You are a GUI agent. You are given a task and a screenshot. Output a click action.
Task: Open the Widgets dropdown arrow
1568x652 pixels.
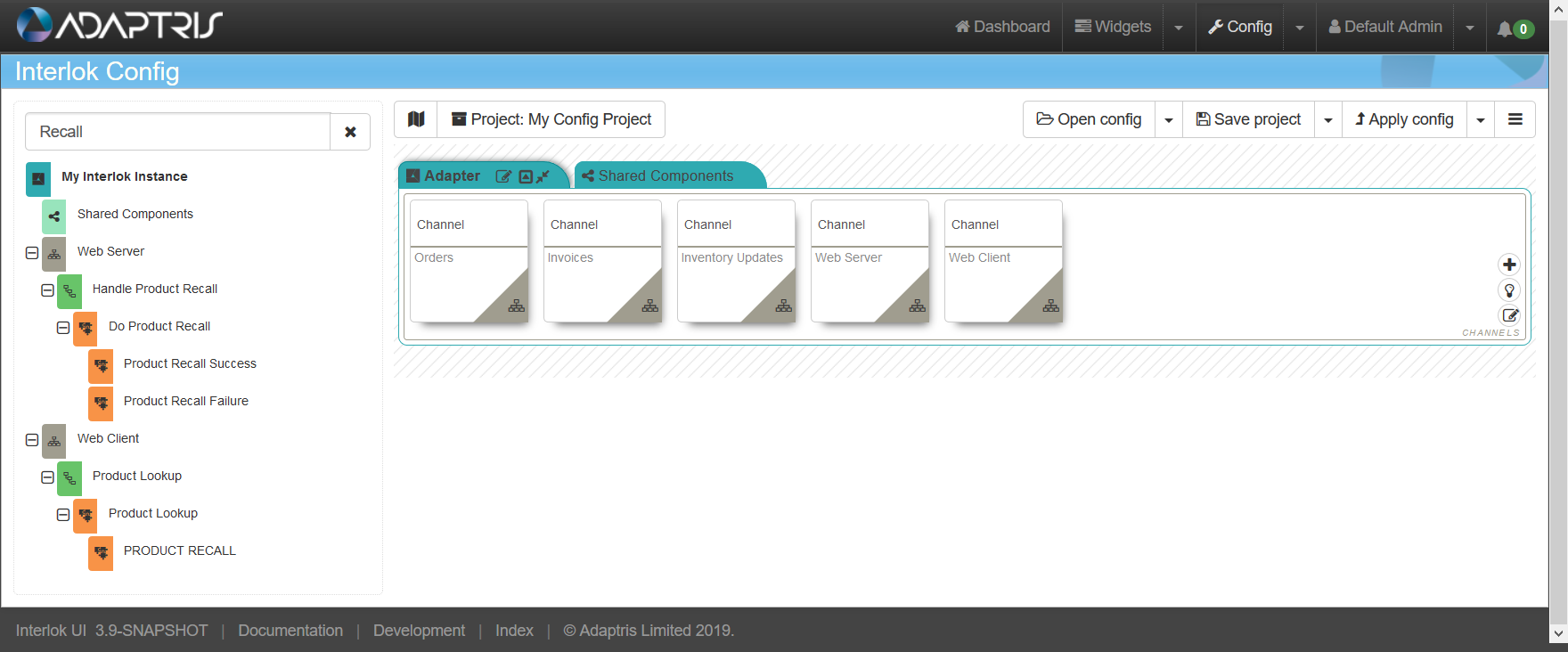pos(1179,28)
